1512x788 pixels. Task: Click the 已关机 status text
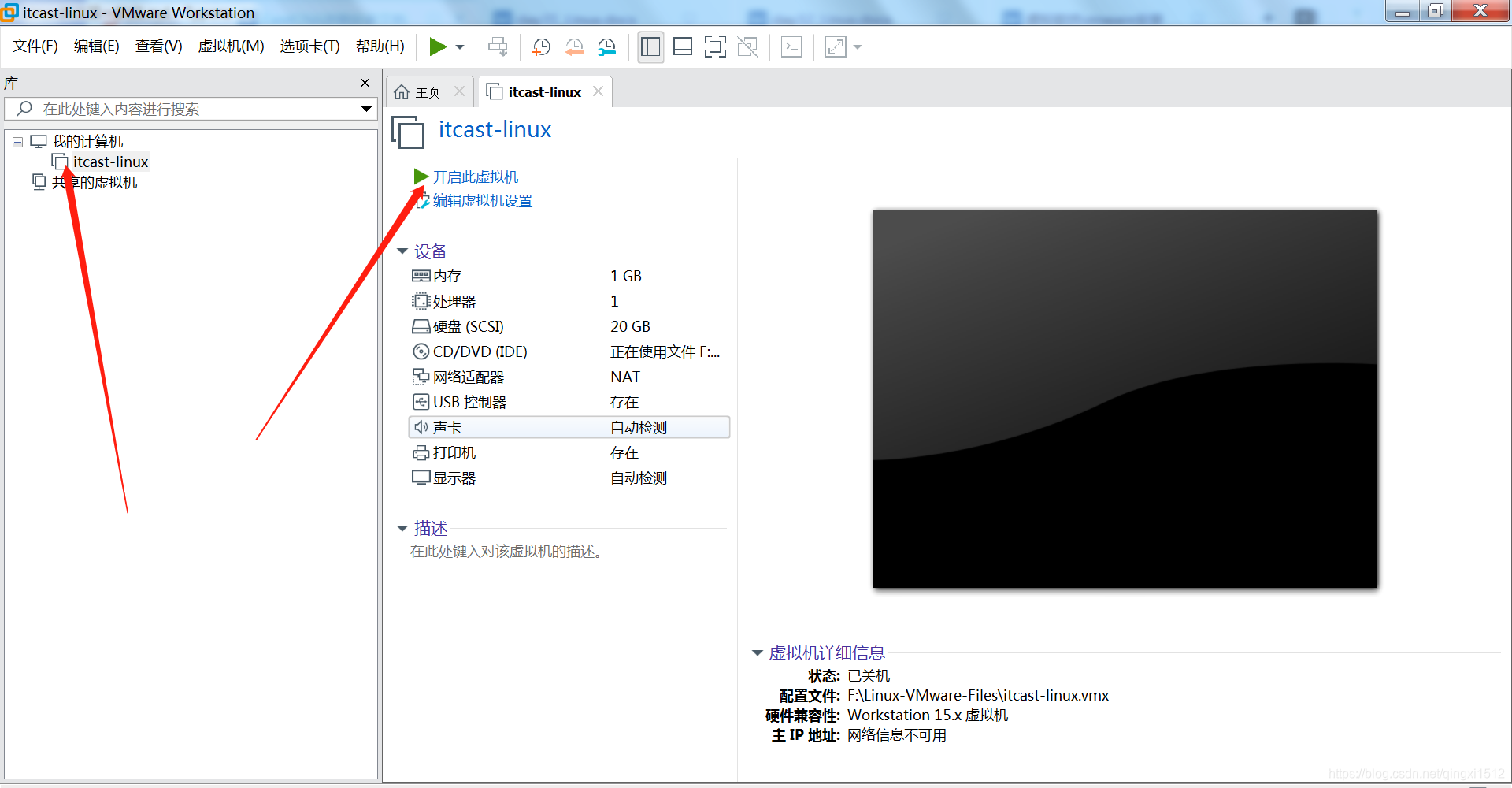pyautogui.click(x=869, y=676)
